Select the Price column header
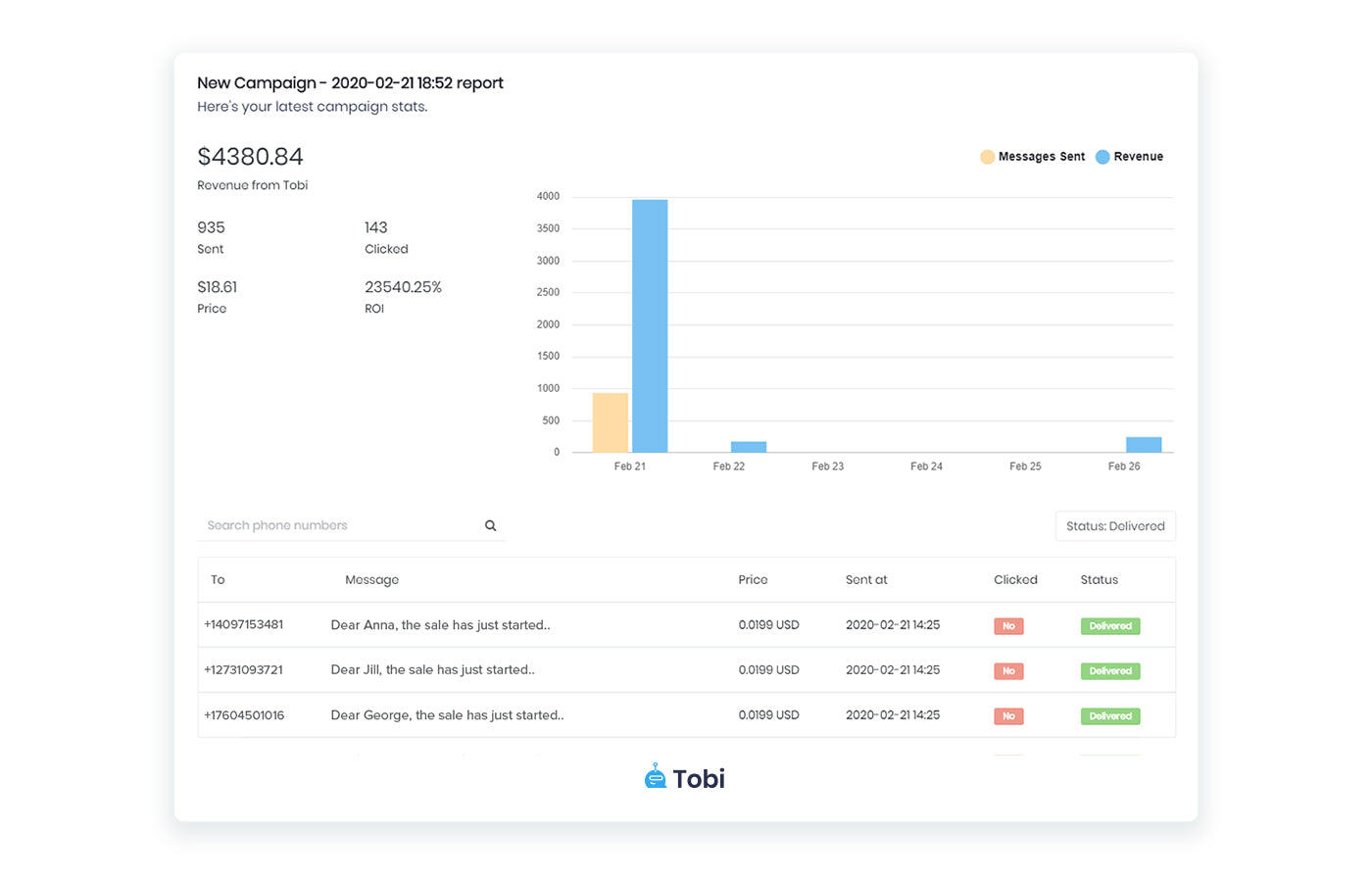 point(753,580)
